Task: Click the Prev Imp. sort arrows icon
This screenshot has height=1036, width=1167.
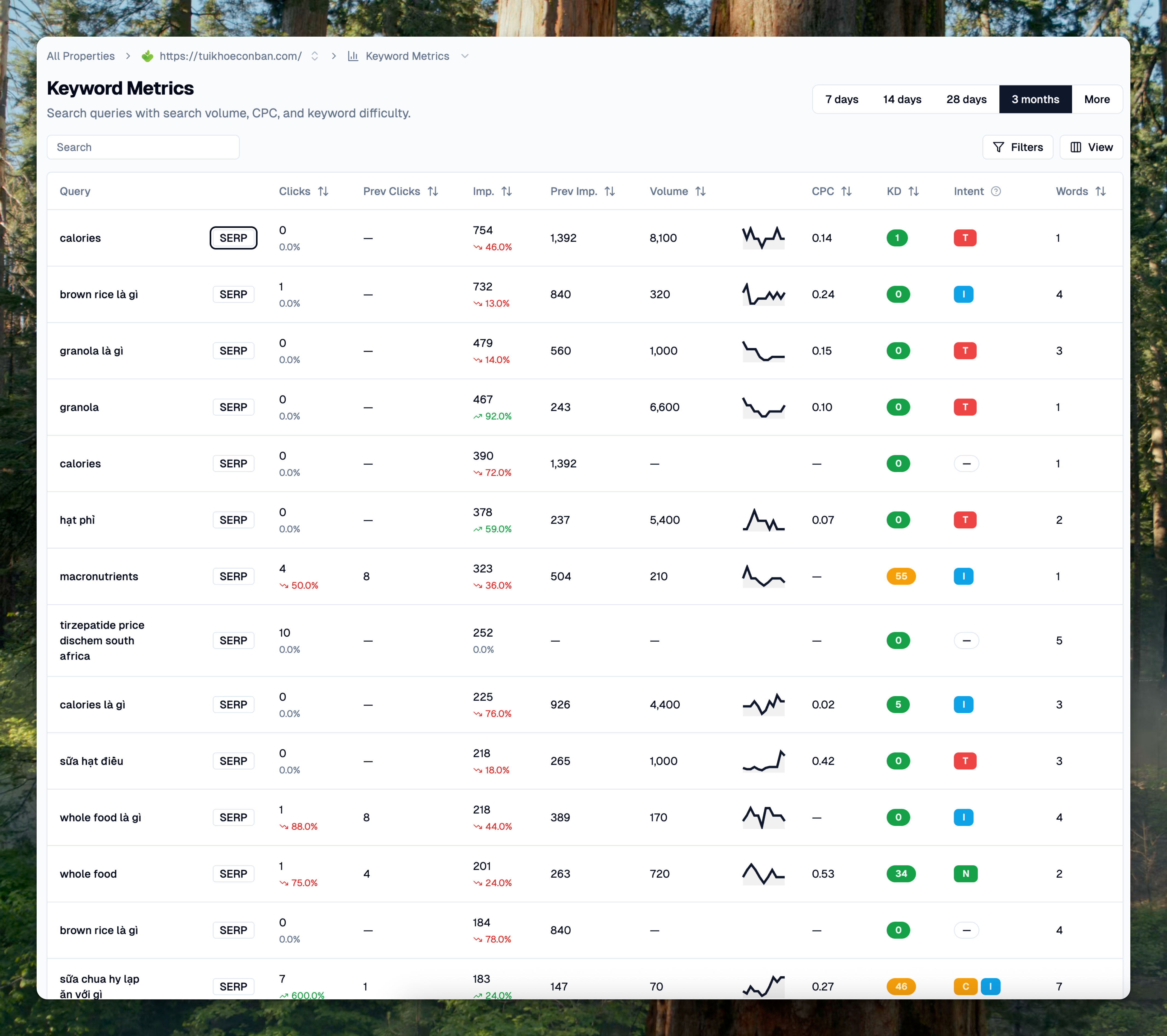Action: pyautogui.click(x=610, y=191)
